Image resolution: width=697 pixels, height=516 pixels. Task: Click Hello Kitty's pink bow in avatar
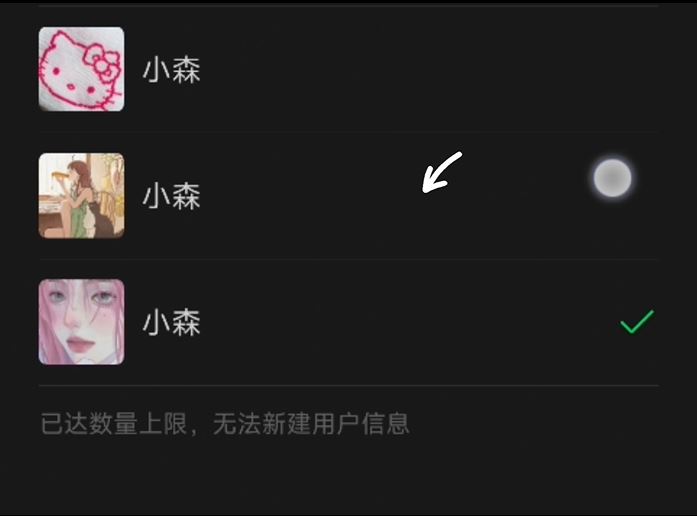click(103, 64)
